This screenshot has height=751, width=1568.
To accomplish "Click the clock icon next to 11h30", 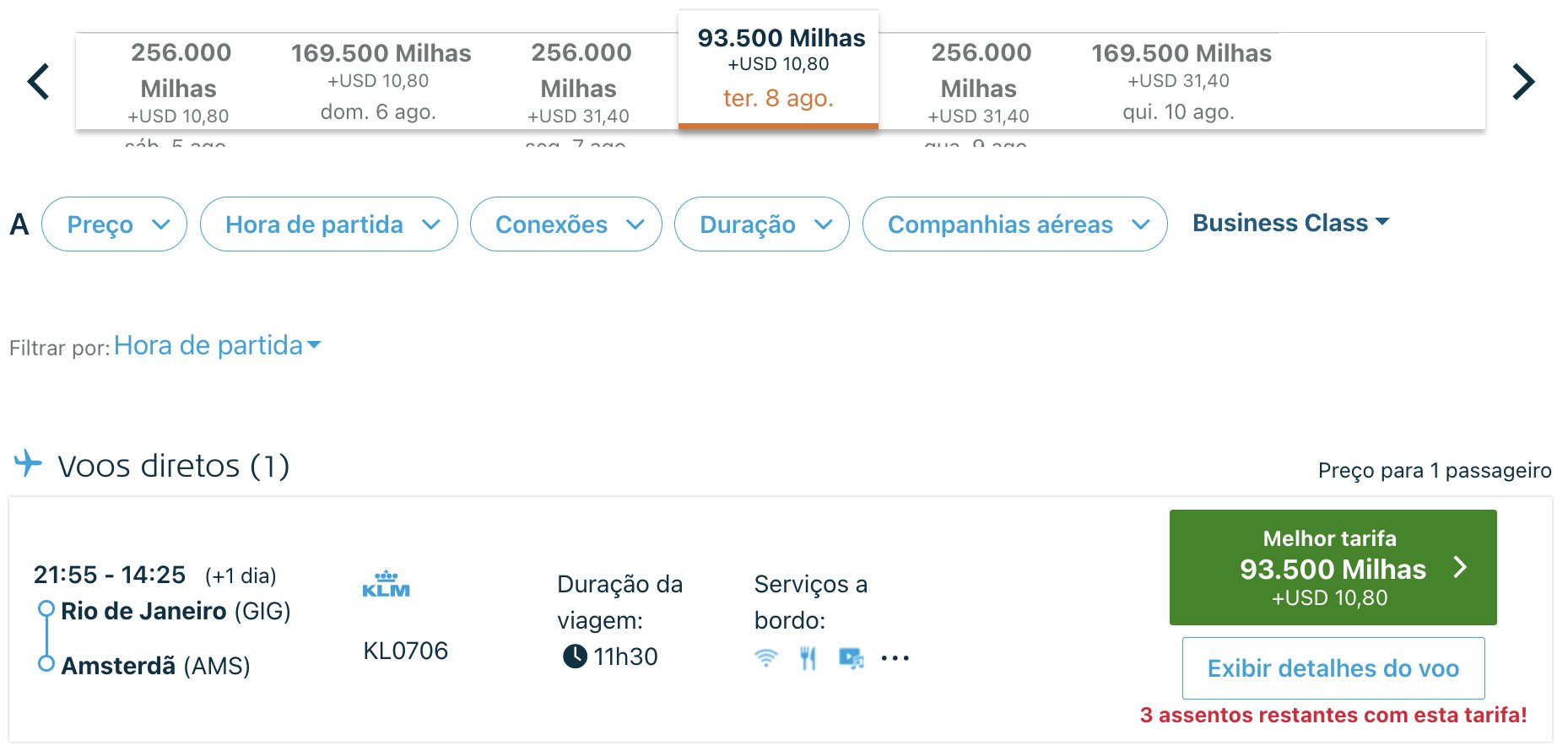I will tap(575, 656).
